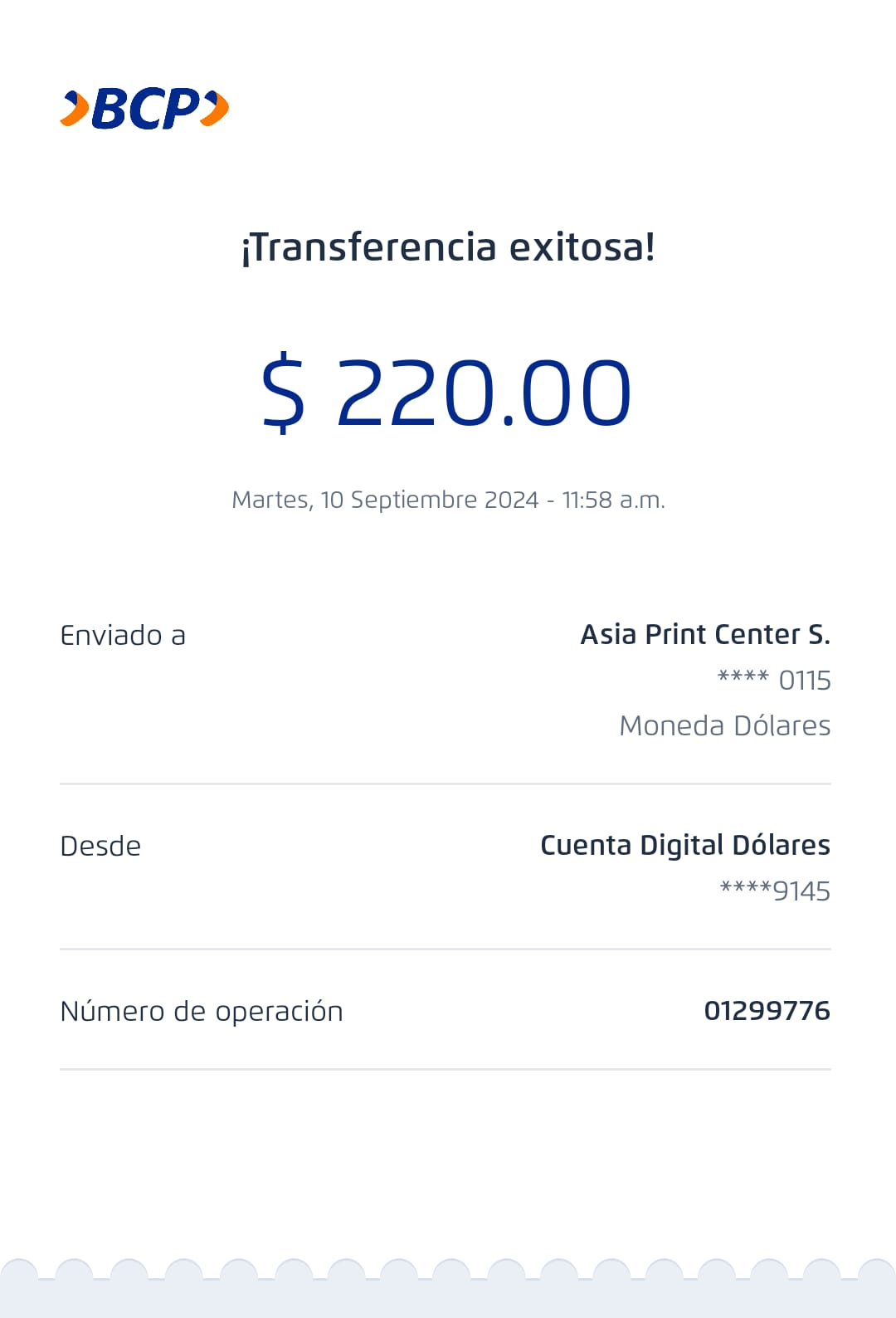Click the date Martes, 10 Septiembre 2024
Viewport: 896px width, 1318px height.
pos(385,500)
